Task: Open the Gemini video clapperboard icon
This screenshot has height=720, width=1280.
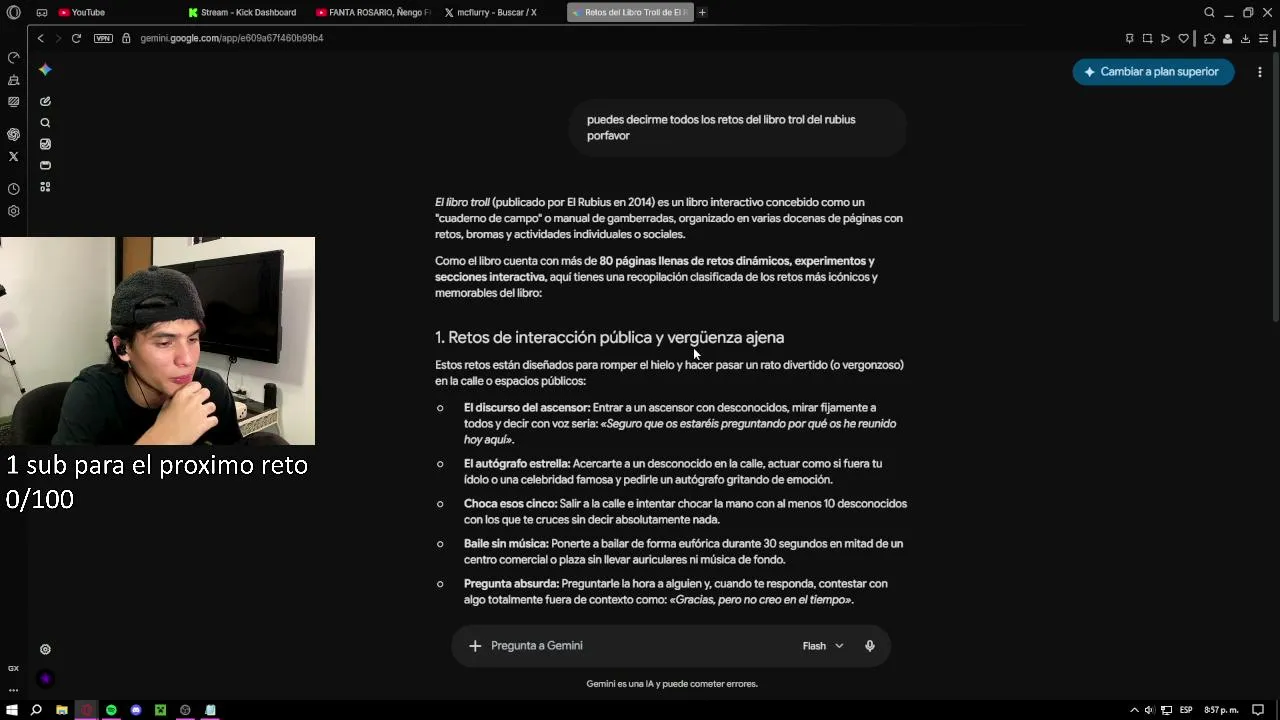Action: point(45,165)
